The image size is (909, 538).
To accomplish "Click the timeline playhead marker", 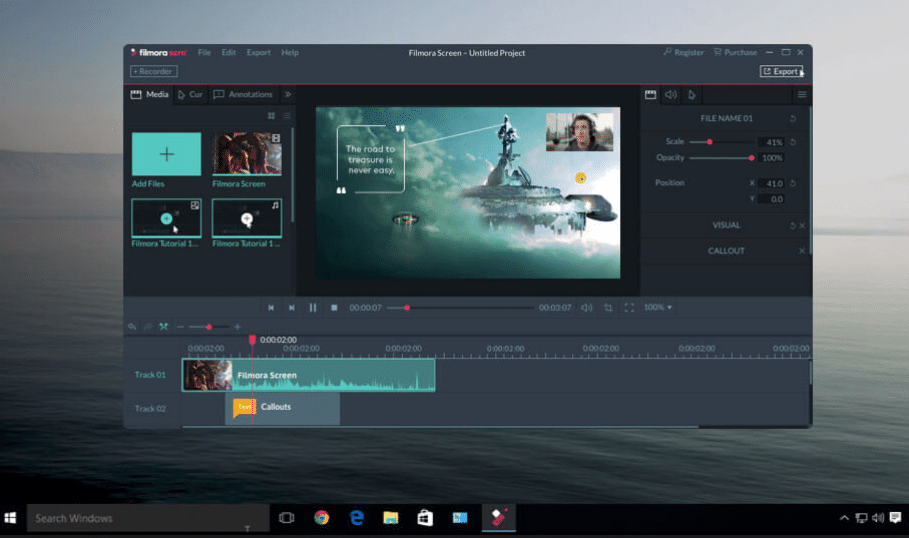I will 252,339.
